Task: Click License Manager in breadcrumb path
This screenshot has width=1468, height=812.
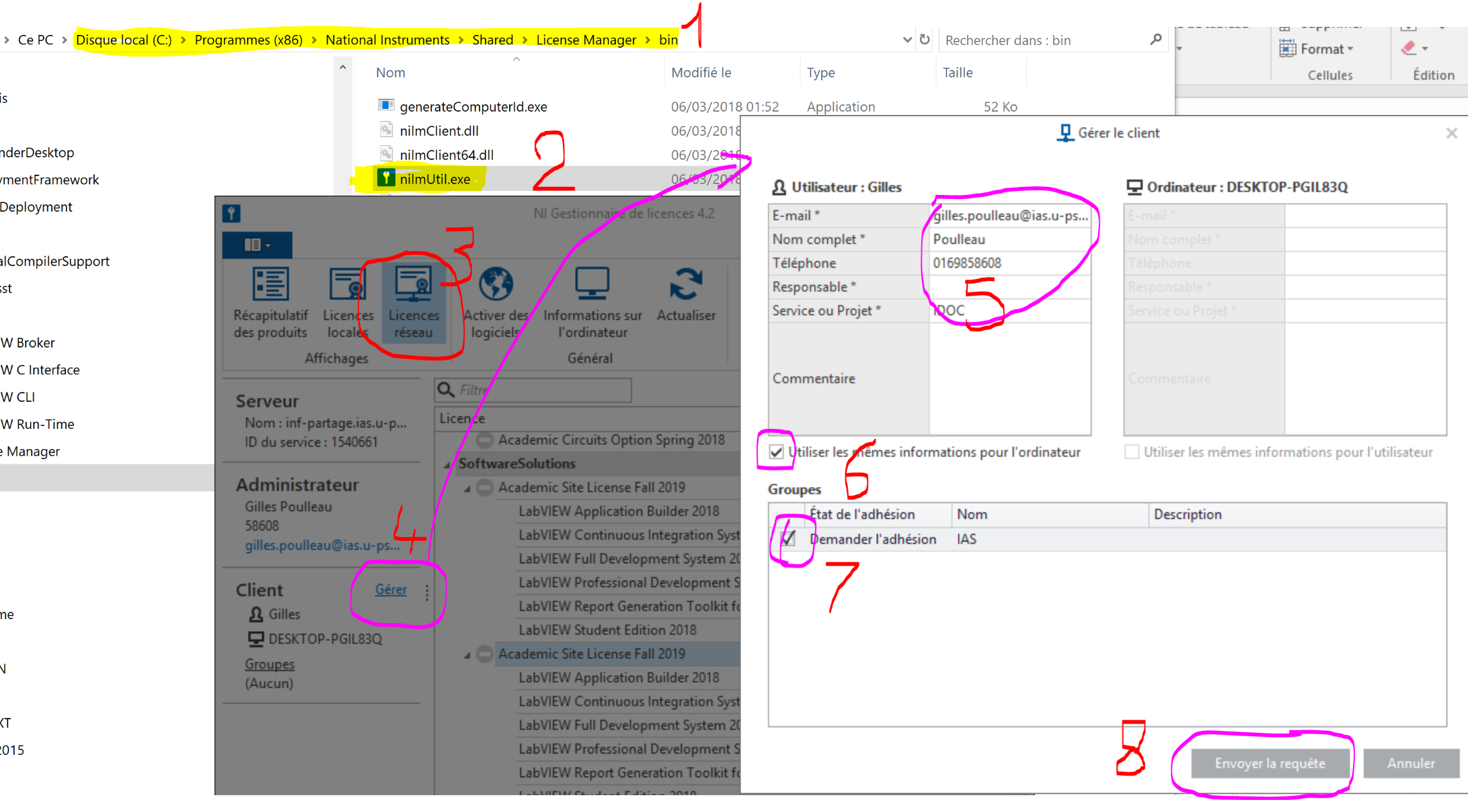Action: point(585,40)
